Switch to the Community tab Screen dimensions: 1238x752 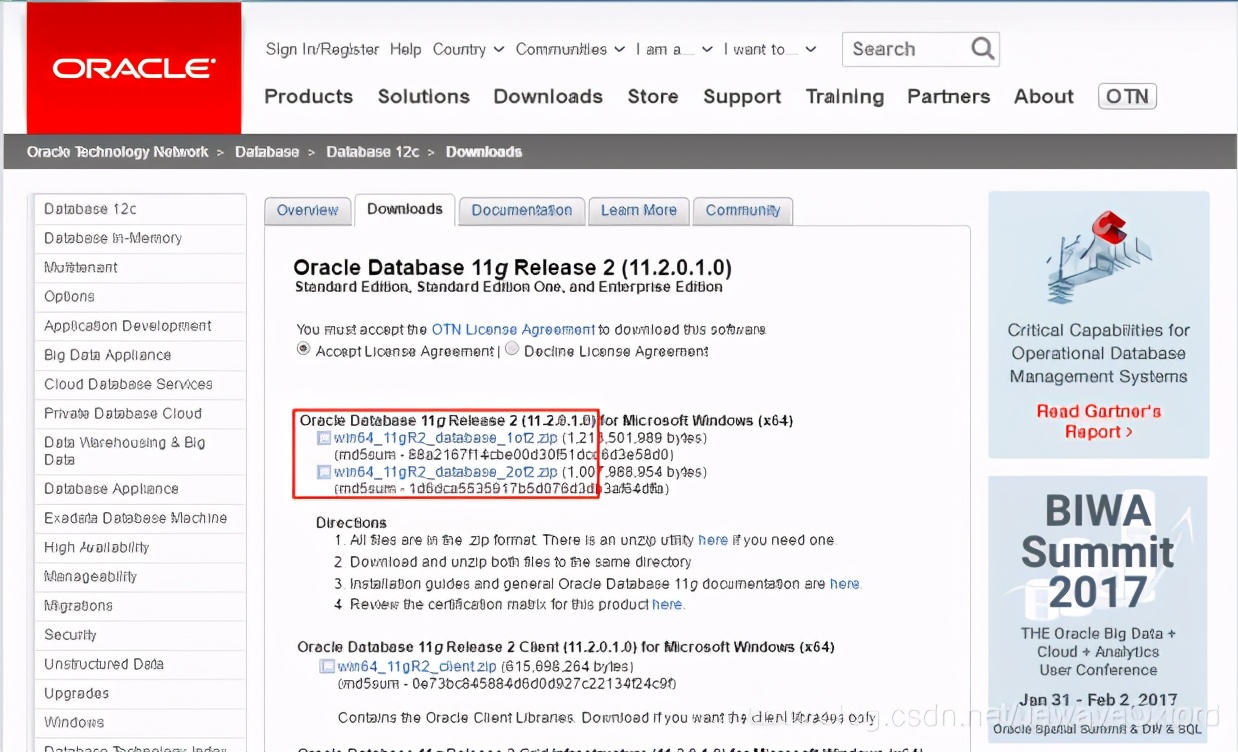pos(743,210)
